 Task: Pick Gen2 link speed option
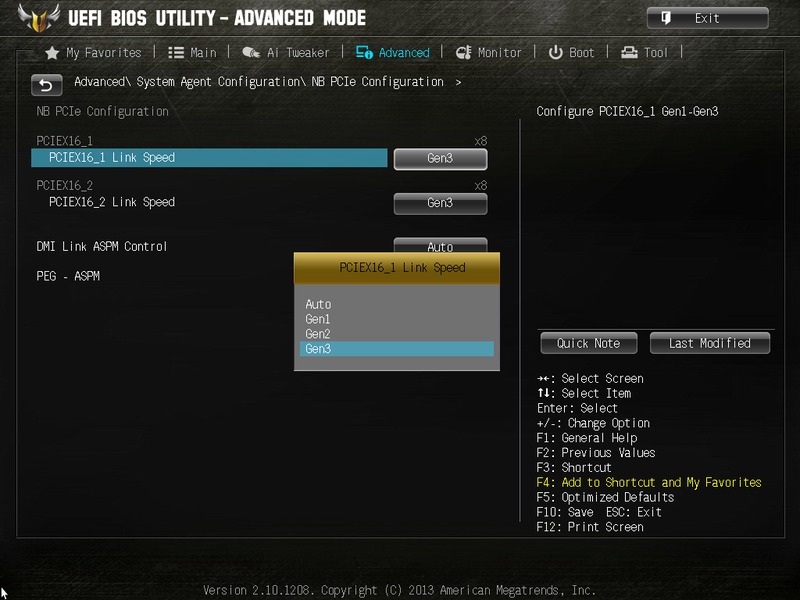(x=318, y=334)
